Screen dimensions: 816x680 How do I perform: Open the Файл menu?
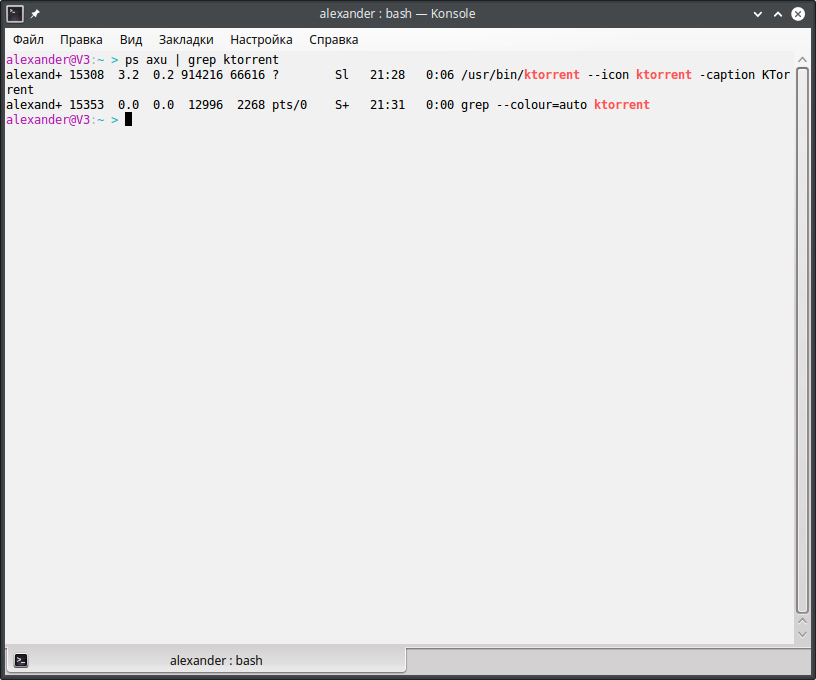pos(28,40)
